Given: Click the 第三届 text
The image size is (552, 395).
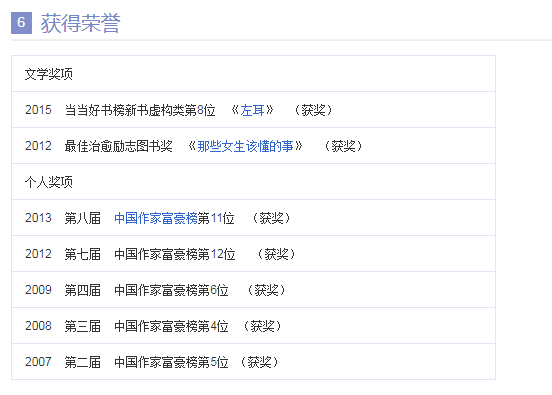Looking at the screenshot, I should [83, 326].
